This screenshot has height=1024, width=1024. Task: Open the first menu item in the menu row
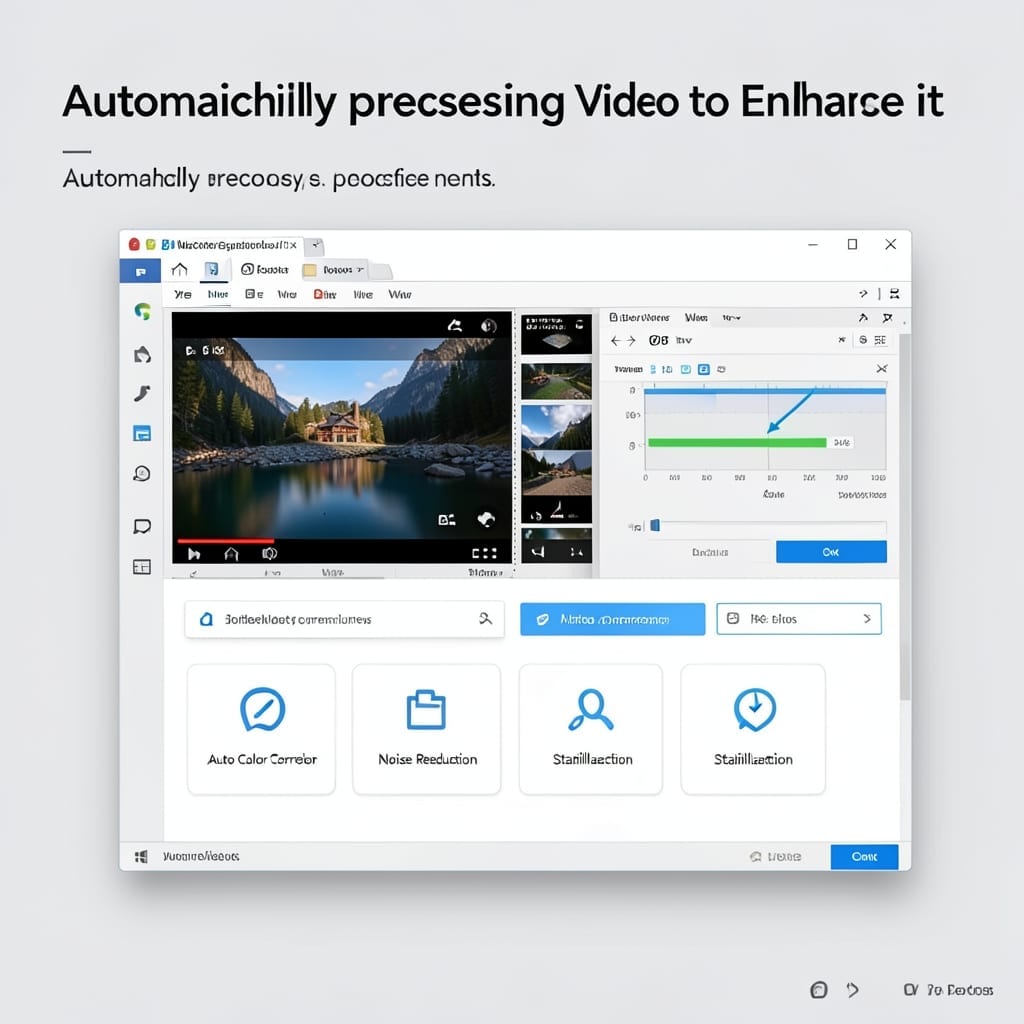point(182,295)
